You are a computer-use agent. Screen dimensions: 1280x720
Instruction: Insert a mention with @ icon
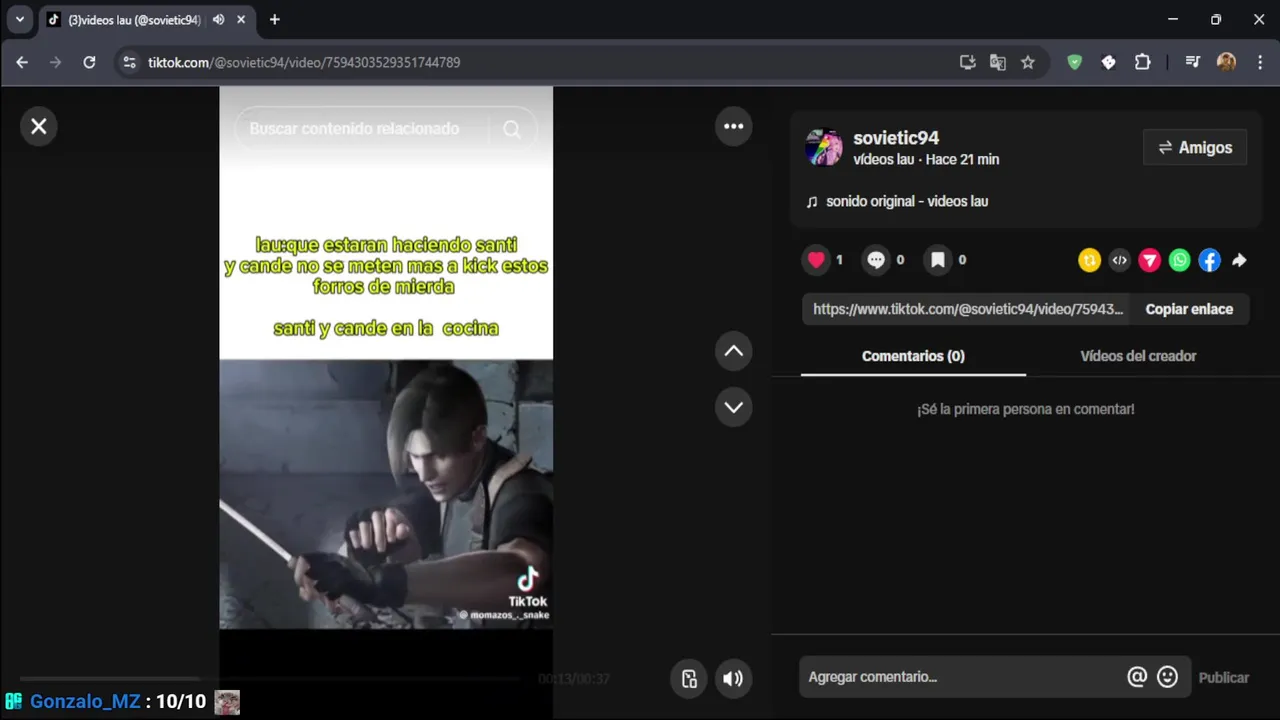point(1137,677)
